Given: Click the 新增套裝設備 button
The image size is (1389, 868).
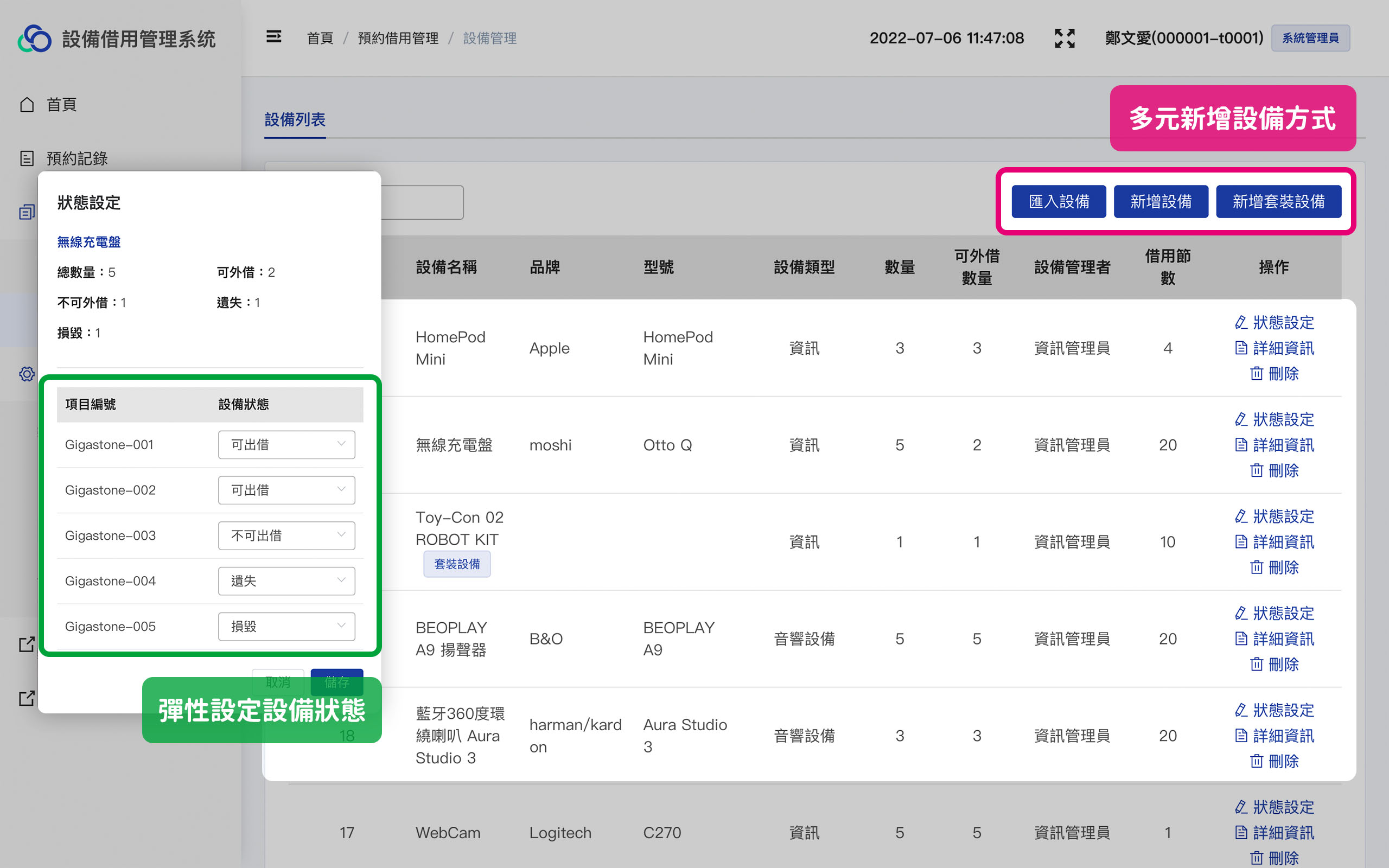Looking at the screenshot, I should tap(1278, 201).
